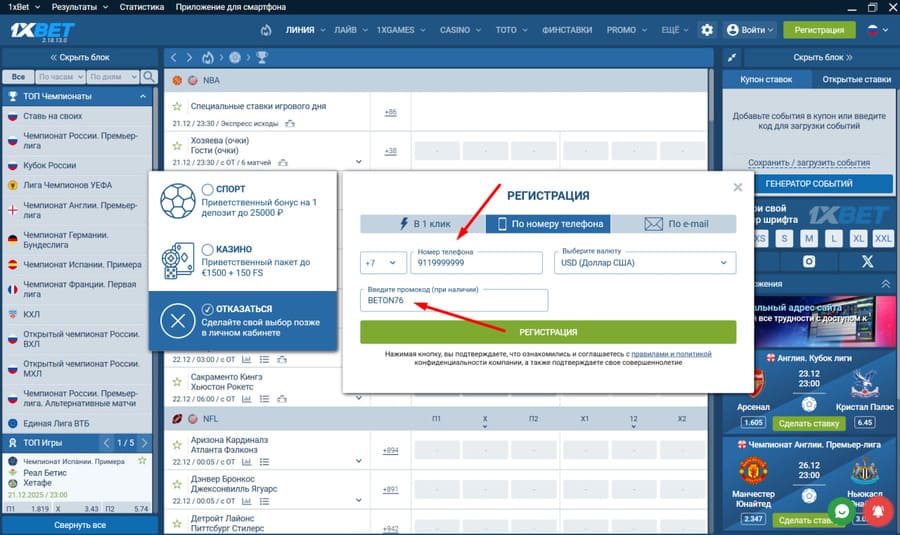Open the green chat bubble button
This screenshot has height=535, width=900.
tap(841, 511)
